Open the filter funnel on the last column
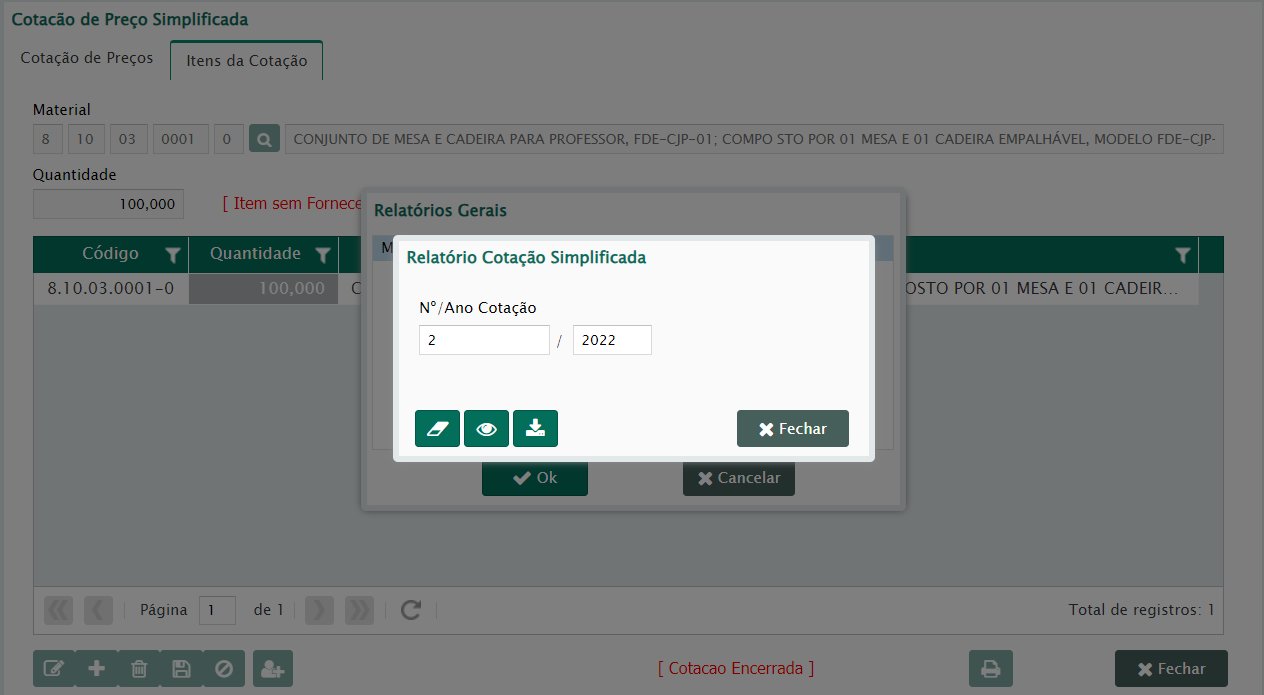Viewport: 1264px width, 695px height. point(1183,256)
